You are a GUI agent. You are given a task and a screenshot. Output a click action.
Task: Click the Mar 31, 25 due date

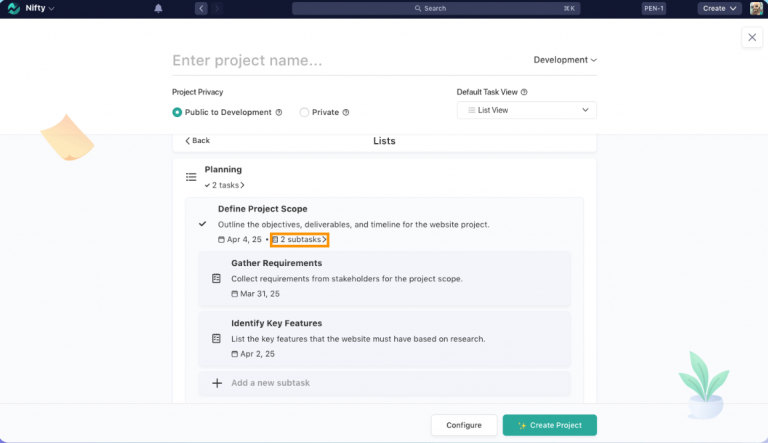click(x=260, y=294)
